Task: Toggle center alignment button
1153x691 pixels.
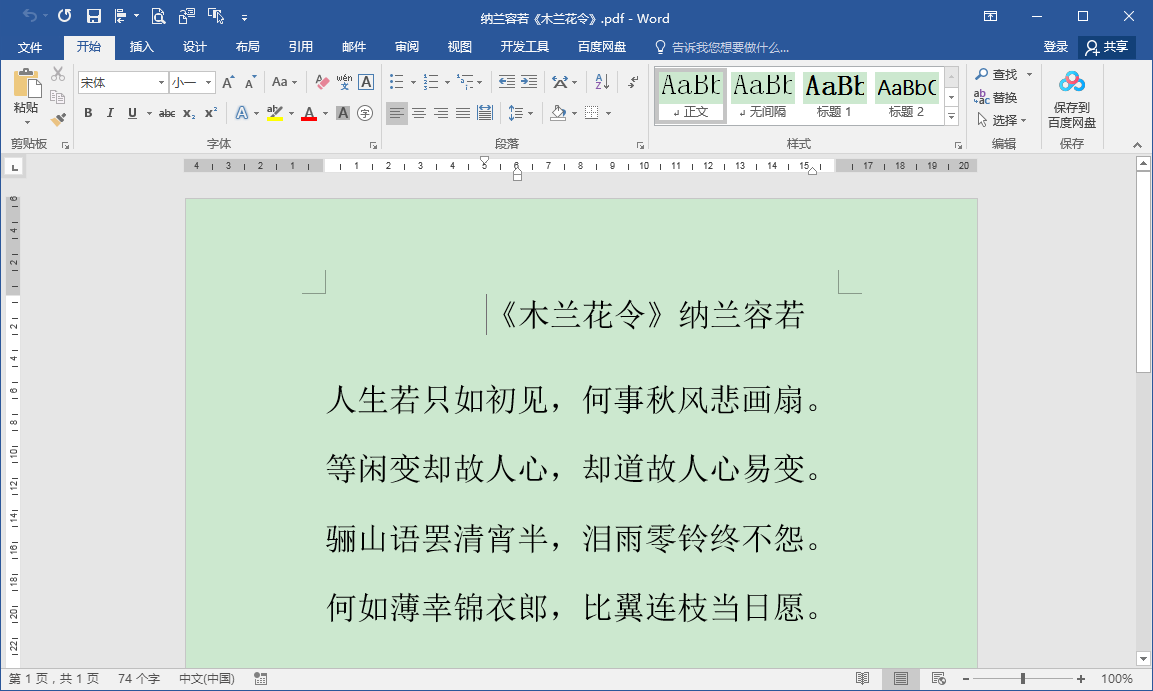Action: pos(419,113)
